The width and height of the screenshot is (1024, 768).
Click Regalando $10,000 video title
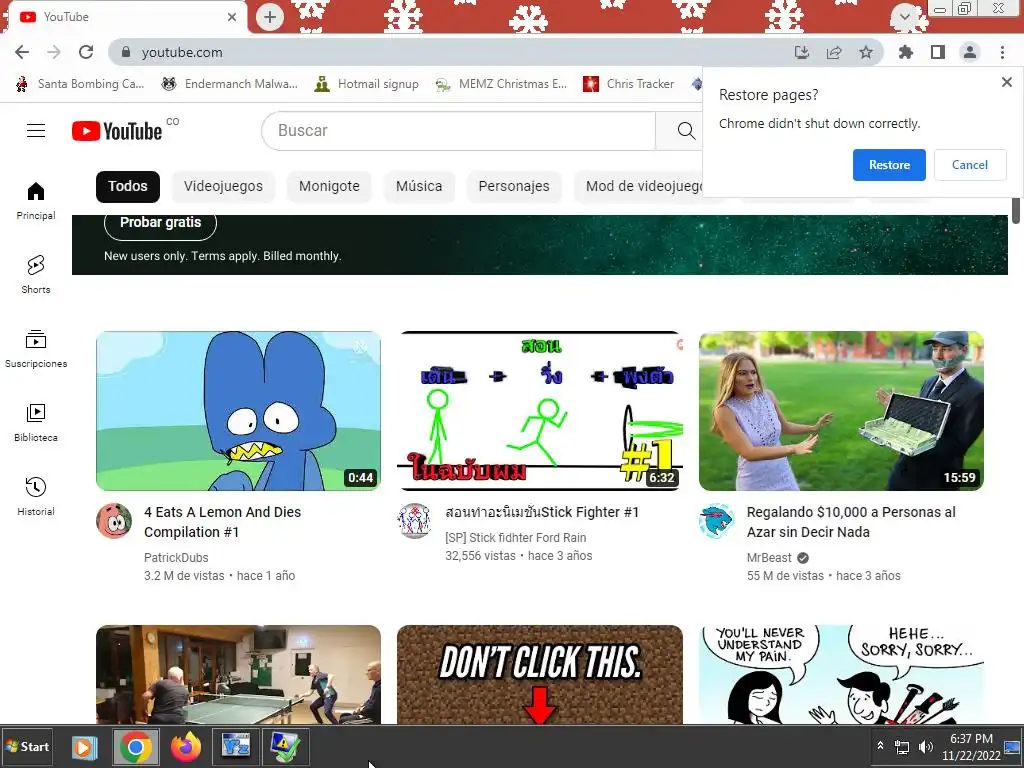pos(851,522)
